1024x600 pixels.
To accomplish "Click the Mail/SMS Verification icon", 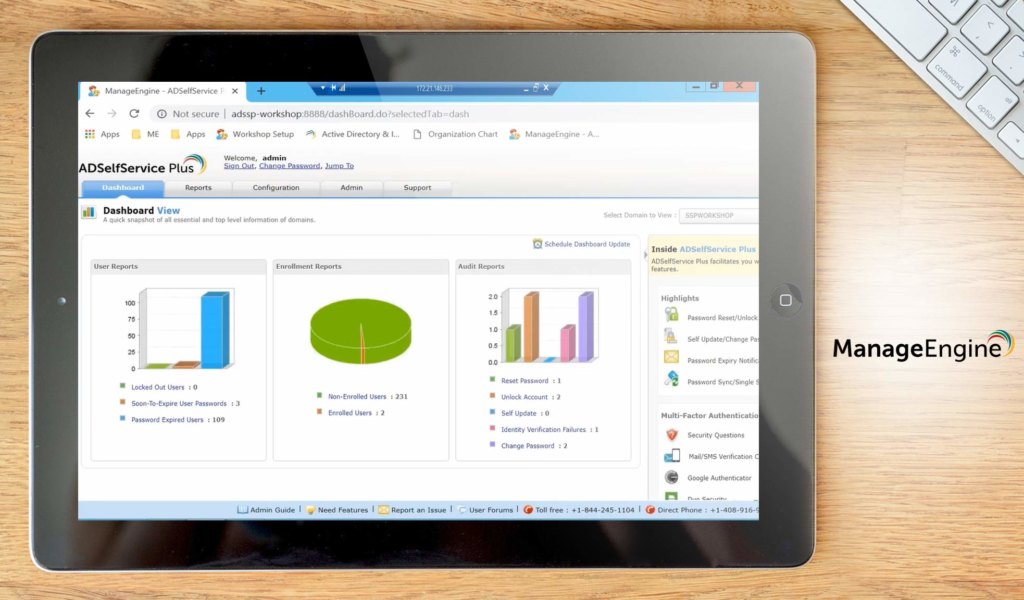I will pyautogui.click(x=671, y=456).
